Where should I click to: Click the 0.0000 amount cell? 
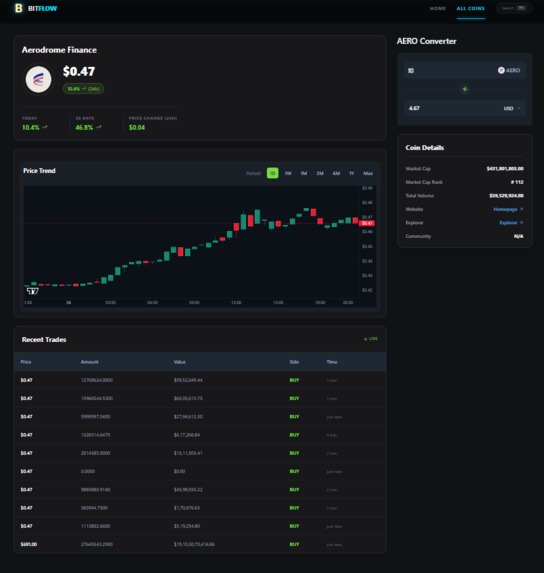pos(88,471)
